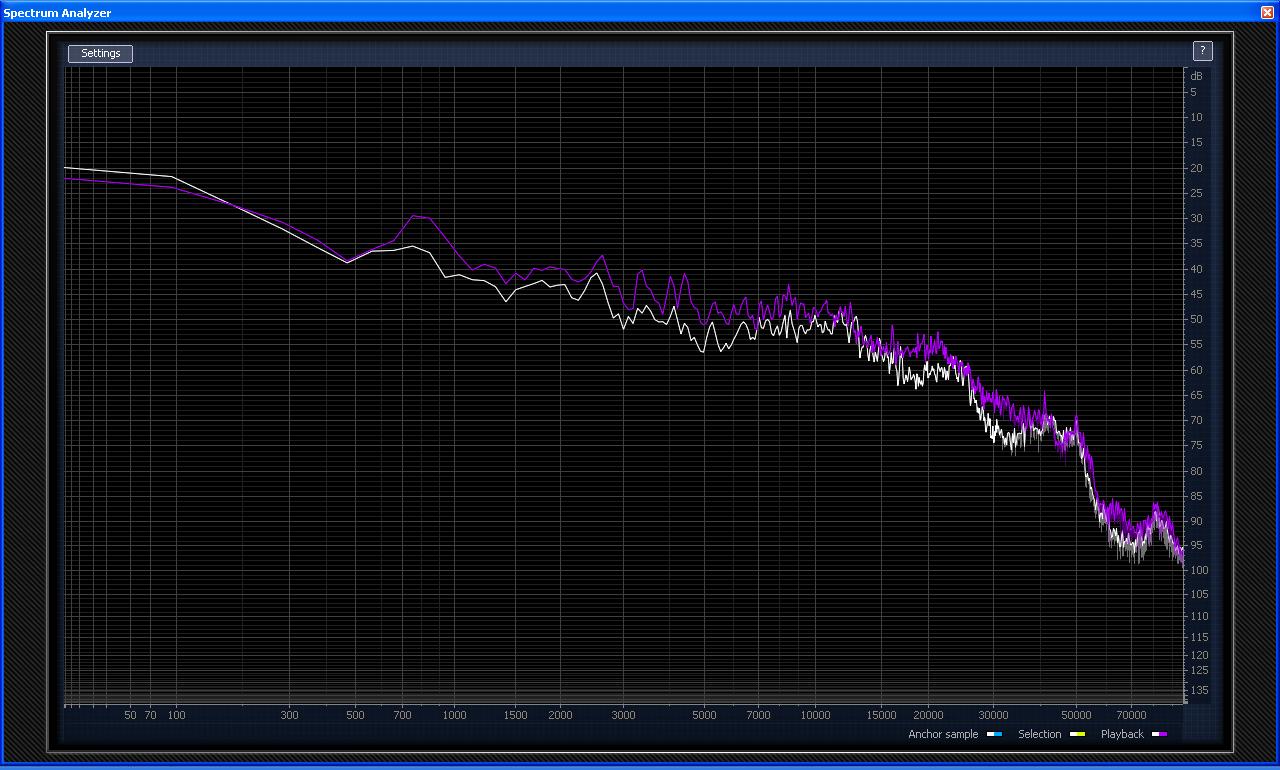This screenshot has height=770, width=1280.
Task: Click the 'Spectrum Analyzer' window title
Action: coord(57,13)
